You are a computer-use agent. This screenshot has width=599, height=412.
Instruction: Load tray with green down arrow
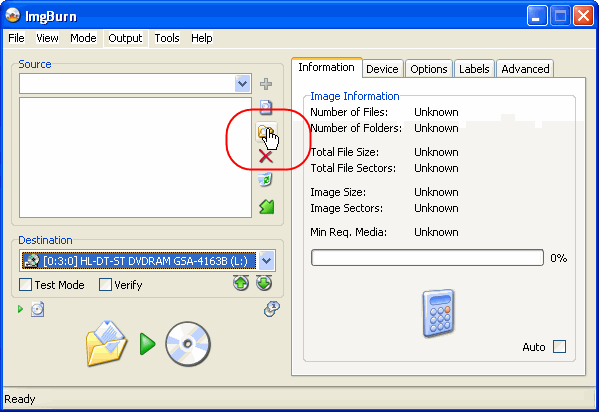click(264, 283)
